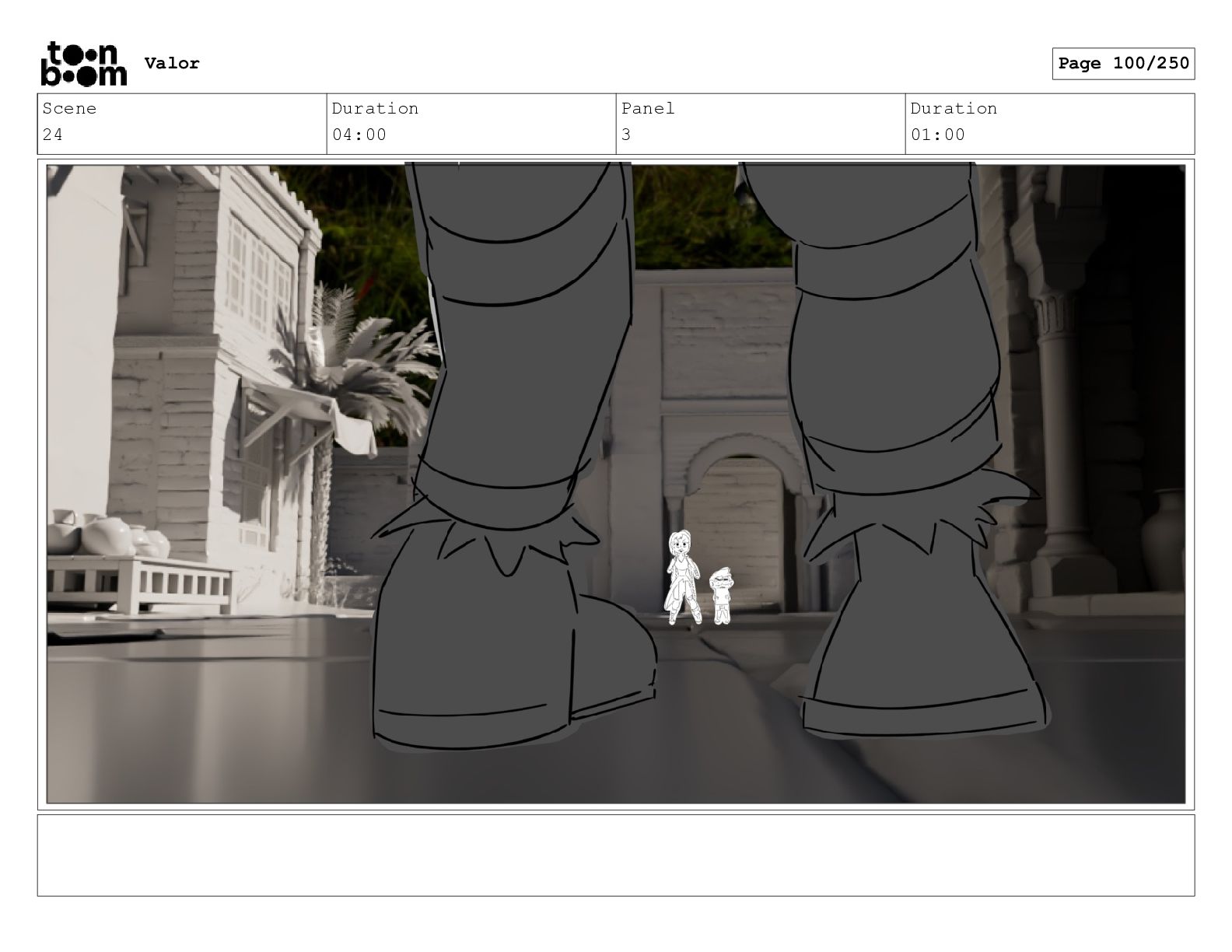The height and width of the screenshot is (952, 1232).
Task: Click the empty notes box below panel
Action: point(616,855)
